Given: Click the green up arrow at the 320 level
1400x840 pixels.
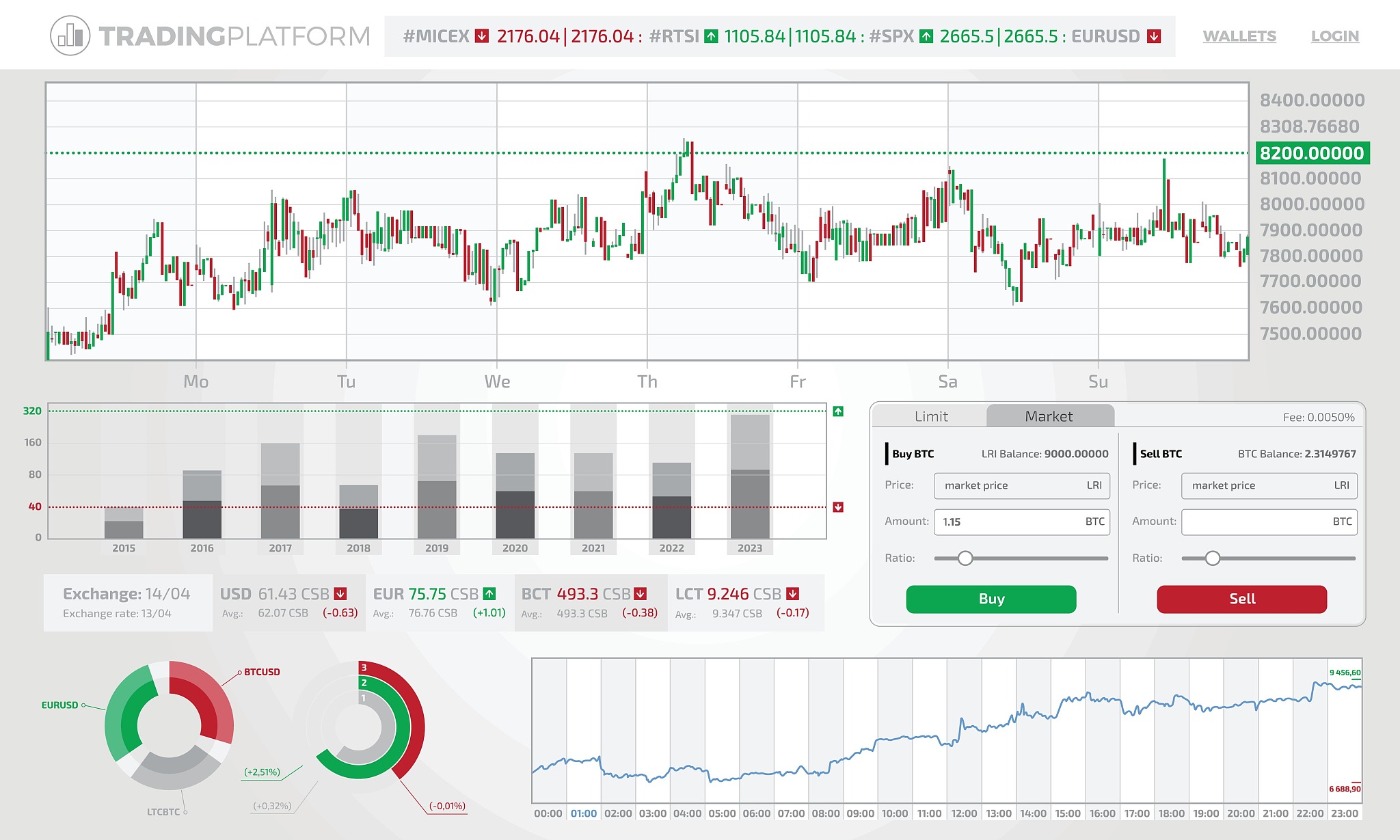Looking at the screenshot, I should pyautogui.click(x=838, y=411).
